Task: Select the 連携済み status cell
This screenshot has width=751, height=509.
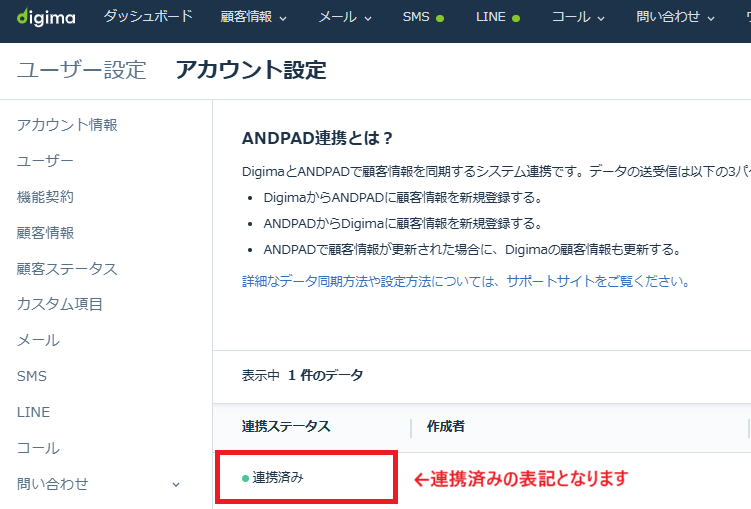Action: (x=307, y=477)
